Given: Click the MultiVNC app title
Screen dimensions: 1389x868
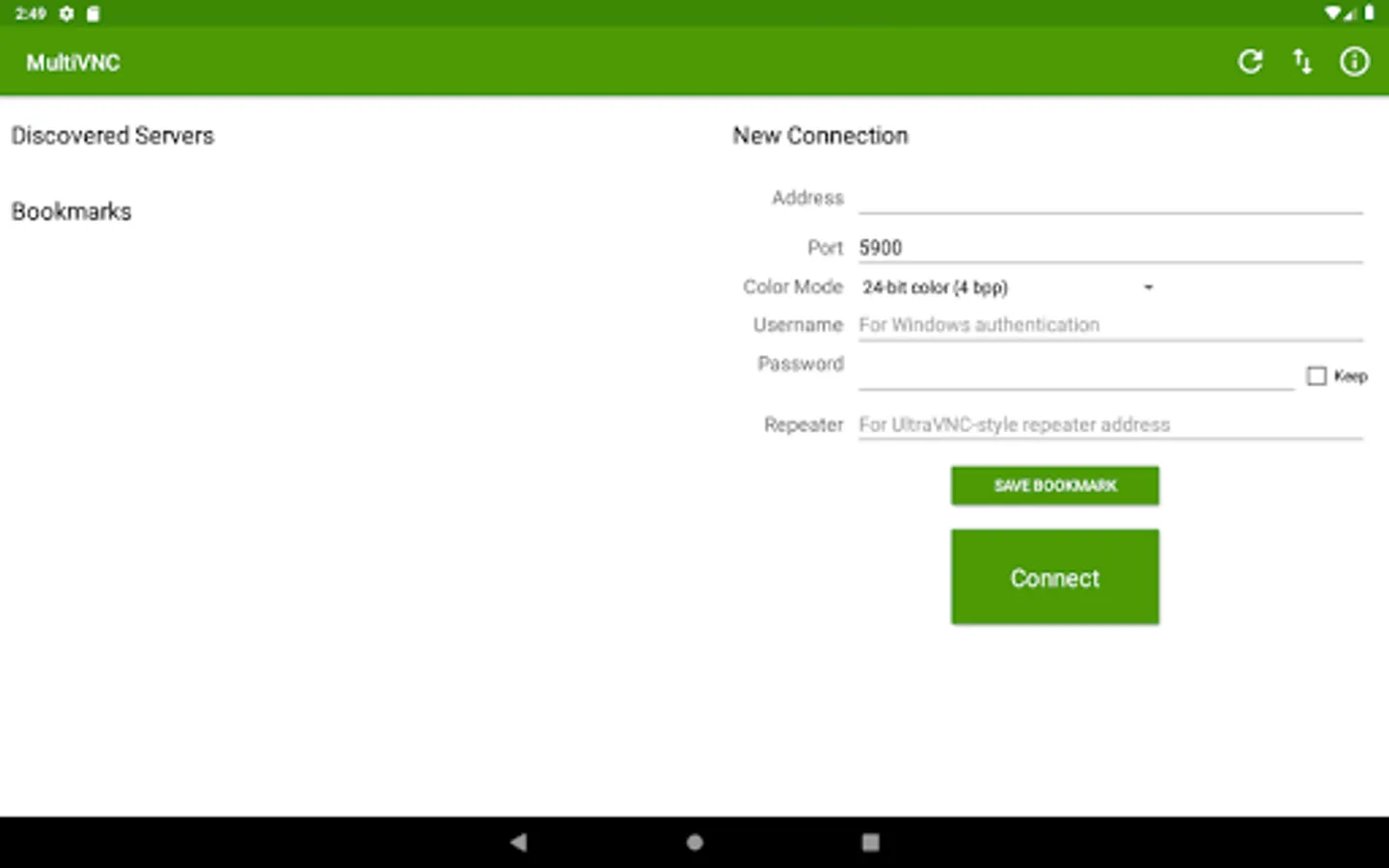Looking at the screenshot, I should click(x=73, y=63).
